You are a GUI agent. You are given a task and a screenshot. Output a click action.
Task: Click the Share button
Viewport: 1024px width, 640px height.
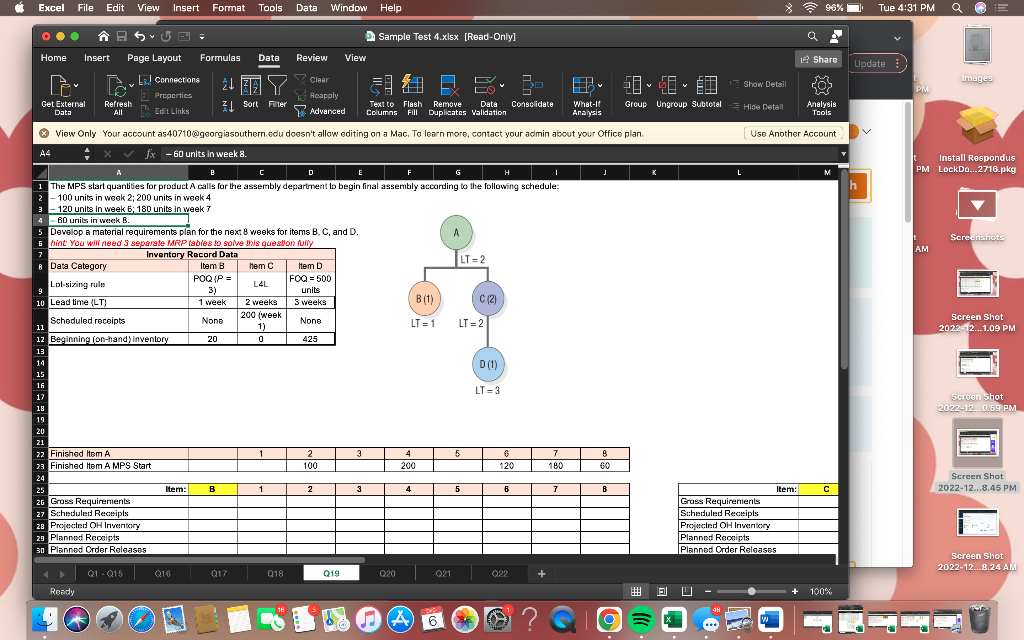(819, 58)
